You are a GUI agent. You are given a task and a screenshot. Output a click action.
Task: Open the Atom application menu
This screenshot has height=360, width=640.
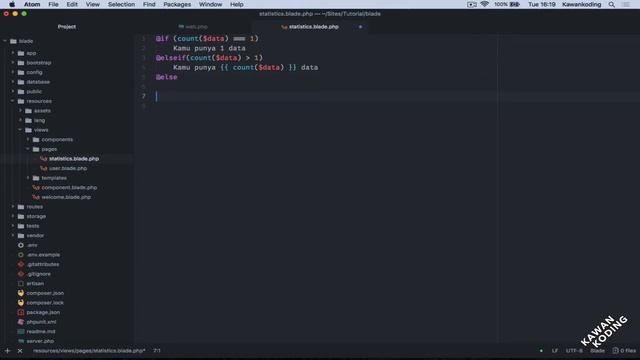[x=32, y=4]
